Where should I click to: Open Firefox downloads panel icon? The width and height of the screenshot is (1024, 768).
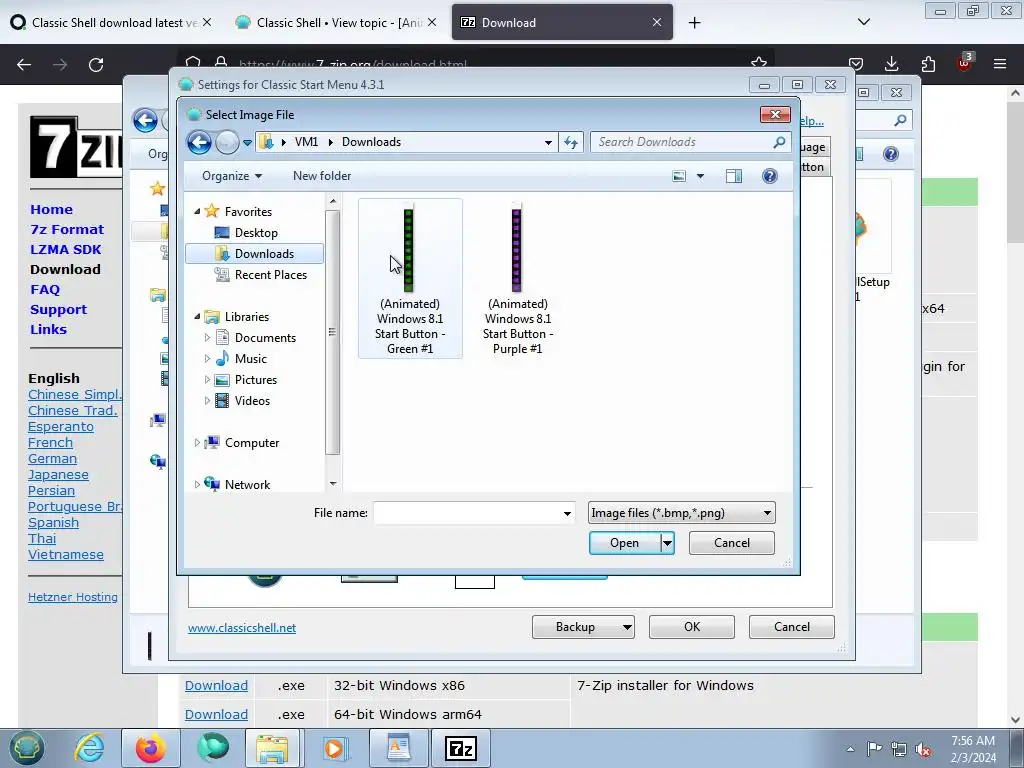point(891,64)
